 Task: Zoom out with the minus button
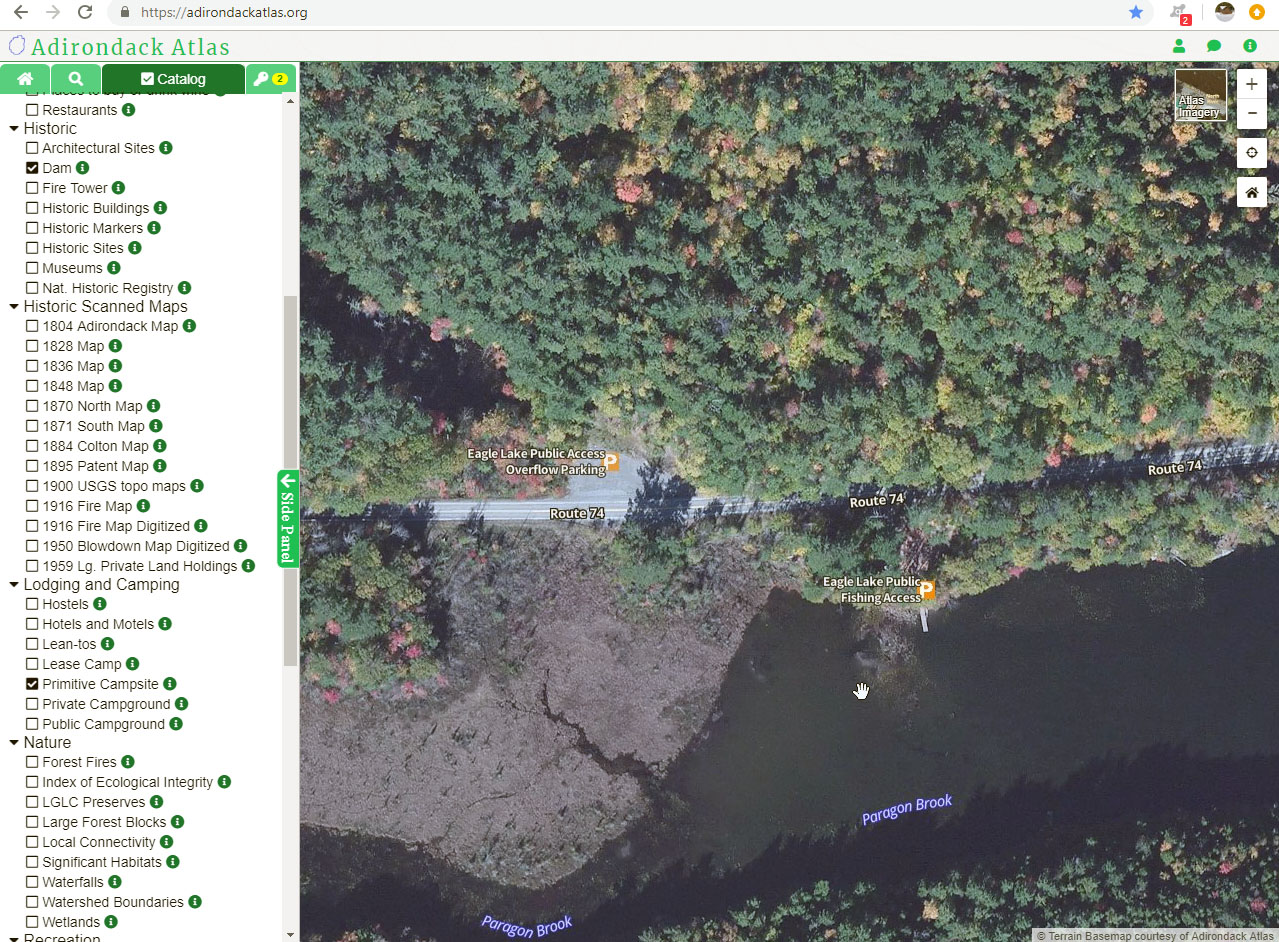point(1251,114)
